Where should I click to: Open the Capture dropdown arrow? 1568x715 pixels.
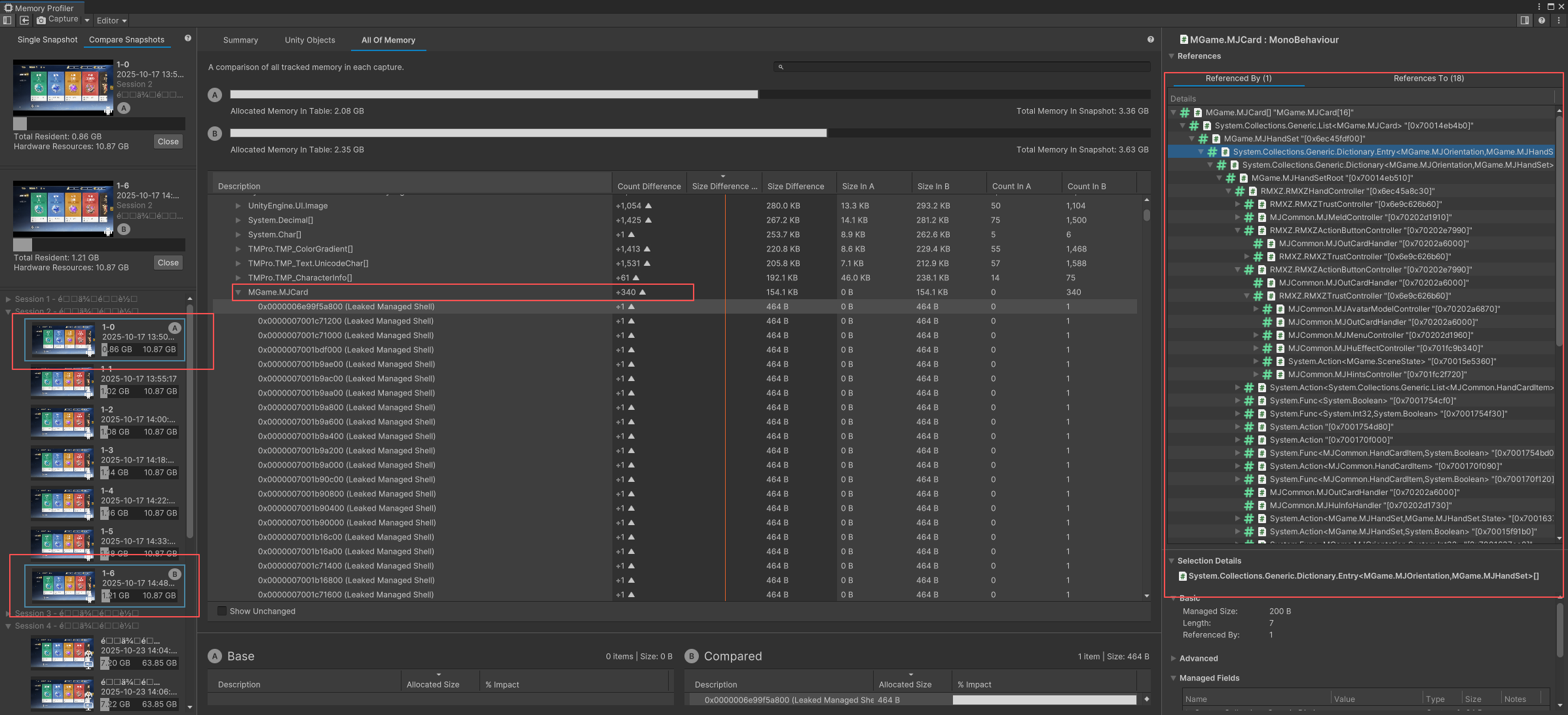click(87, 20)
